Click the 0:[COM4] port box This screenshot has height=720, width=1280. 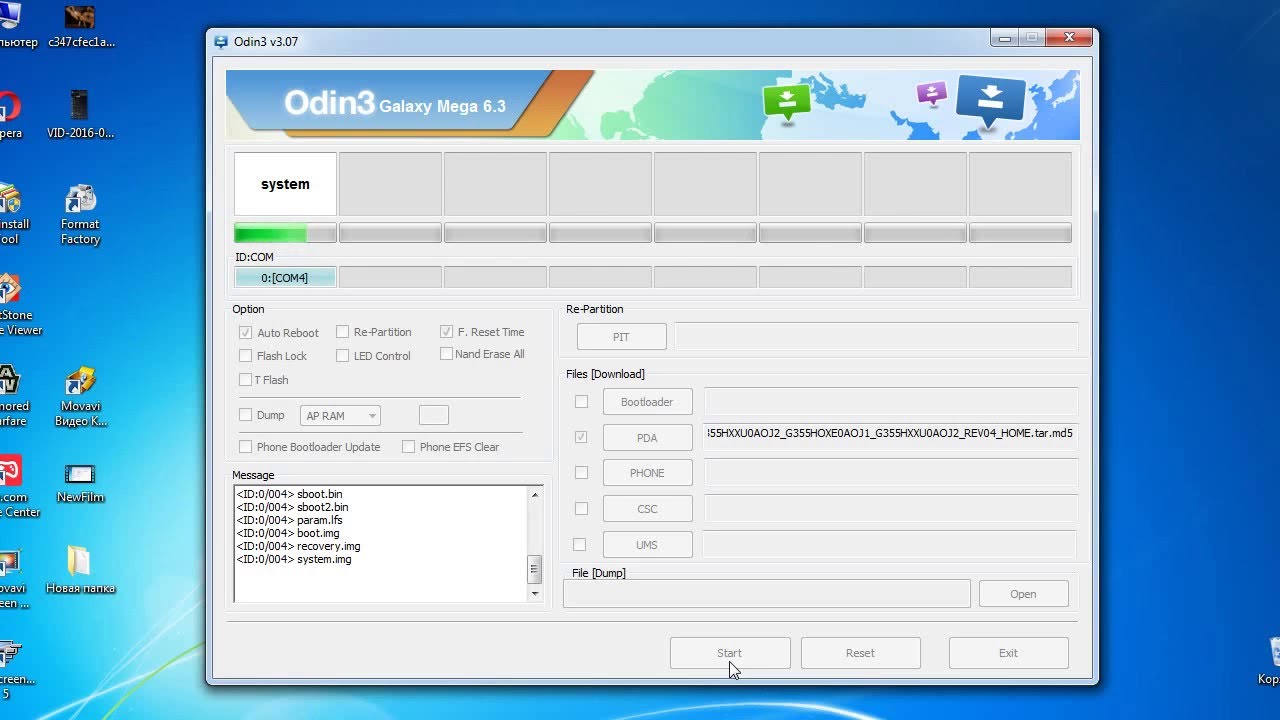click(285, 278)
